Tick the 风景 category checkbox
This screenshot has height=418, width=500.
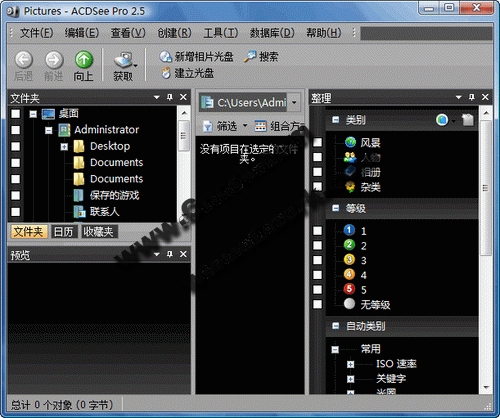pos(318,142)
